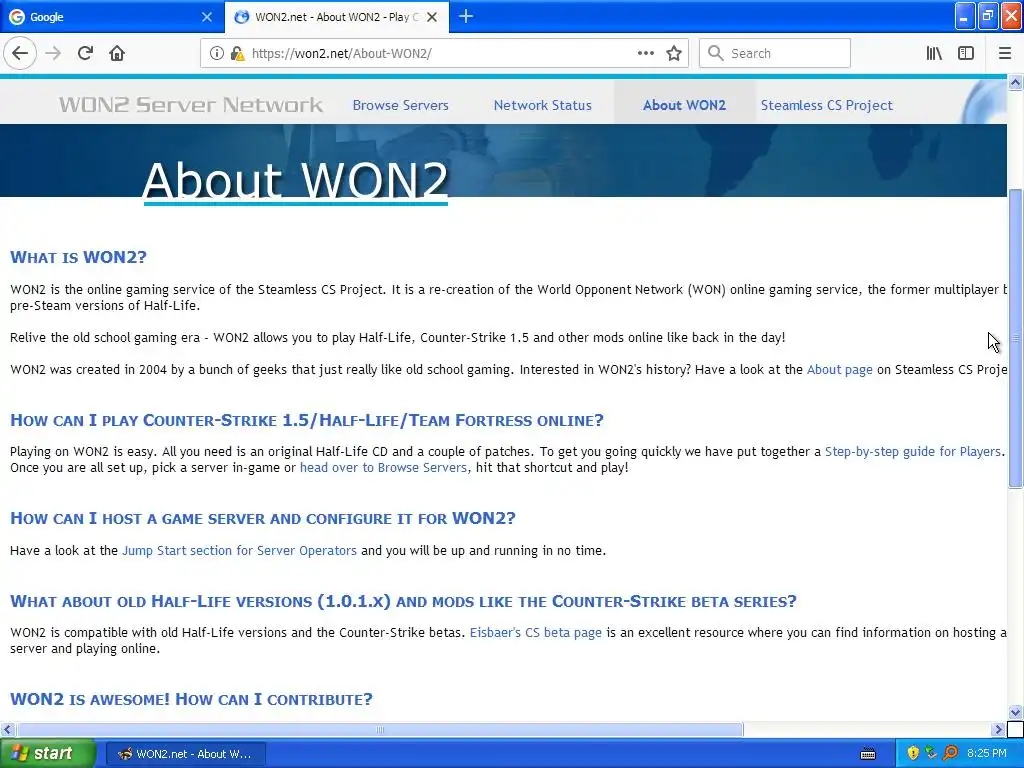Image resolution: width=1024 pixels, height=768 pixels.
Task: Click the What is WON2? heading
Action: point(78,257)
